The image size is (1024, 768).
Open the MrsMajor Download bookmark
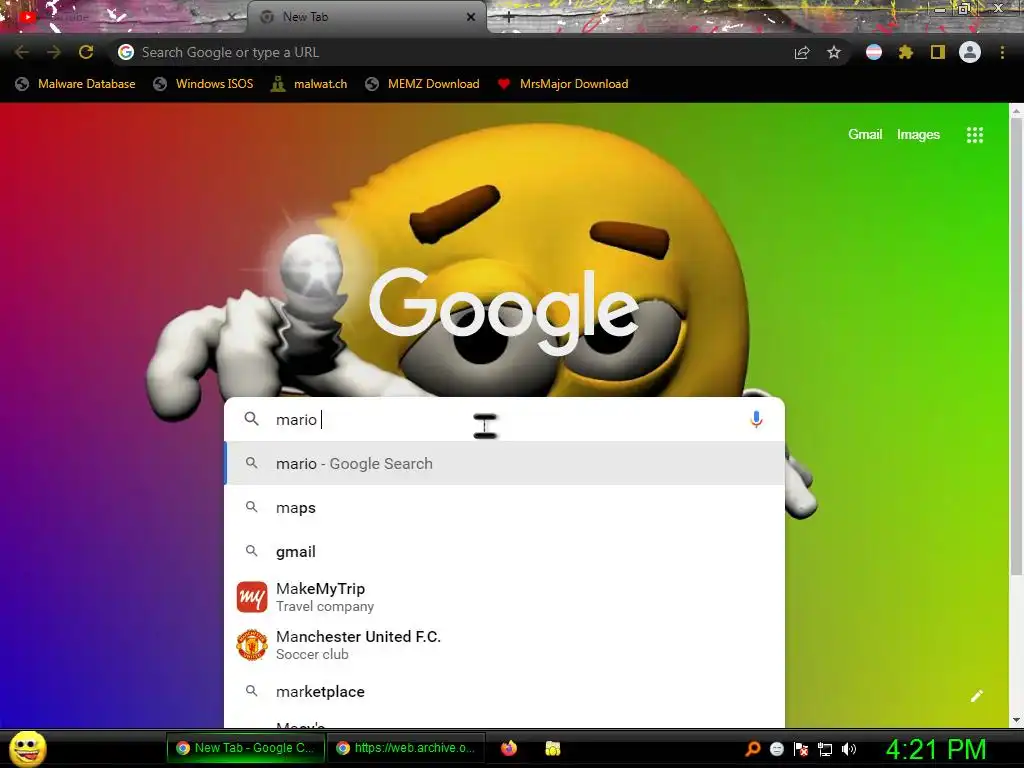[563, 84]
